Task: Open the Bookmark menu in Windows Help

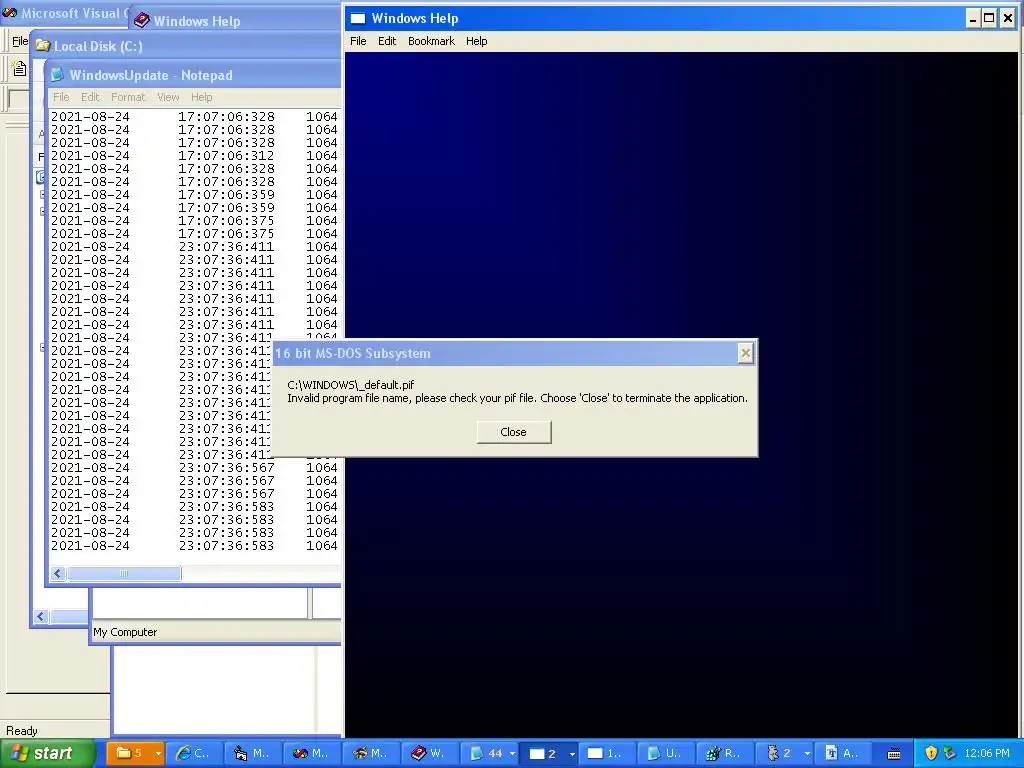Action: [x=431, y=41]
